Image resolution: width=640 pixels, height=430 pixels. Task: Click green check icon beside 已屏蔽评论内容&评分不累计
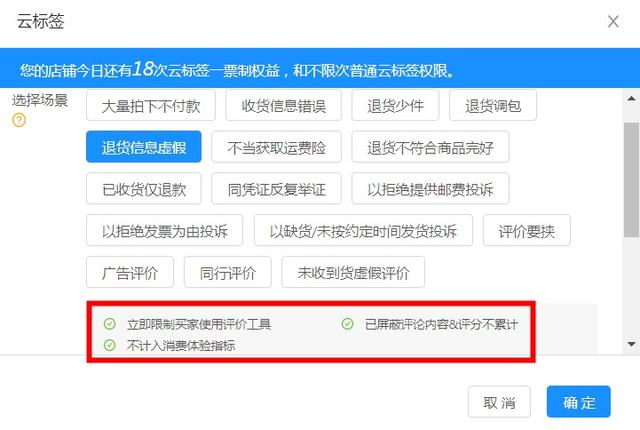pos(347,324)
